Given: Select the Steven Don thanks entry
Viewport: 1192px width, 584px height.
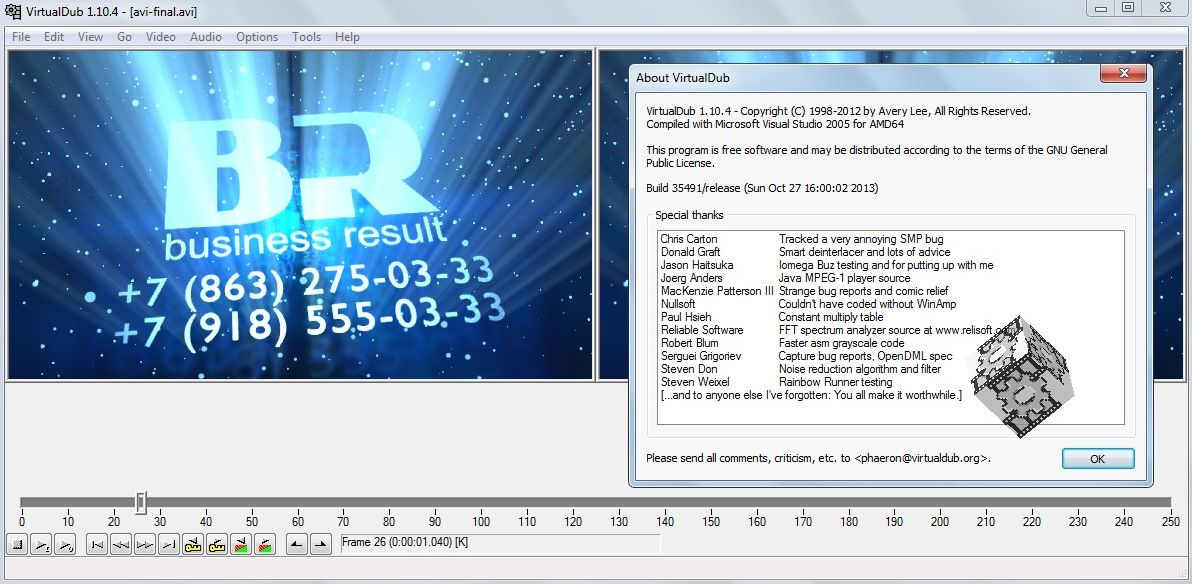Looking at the screenshot, I should (689, 369).
